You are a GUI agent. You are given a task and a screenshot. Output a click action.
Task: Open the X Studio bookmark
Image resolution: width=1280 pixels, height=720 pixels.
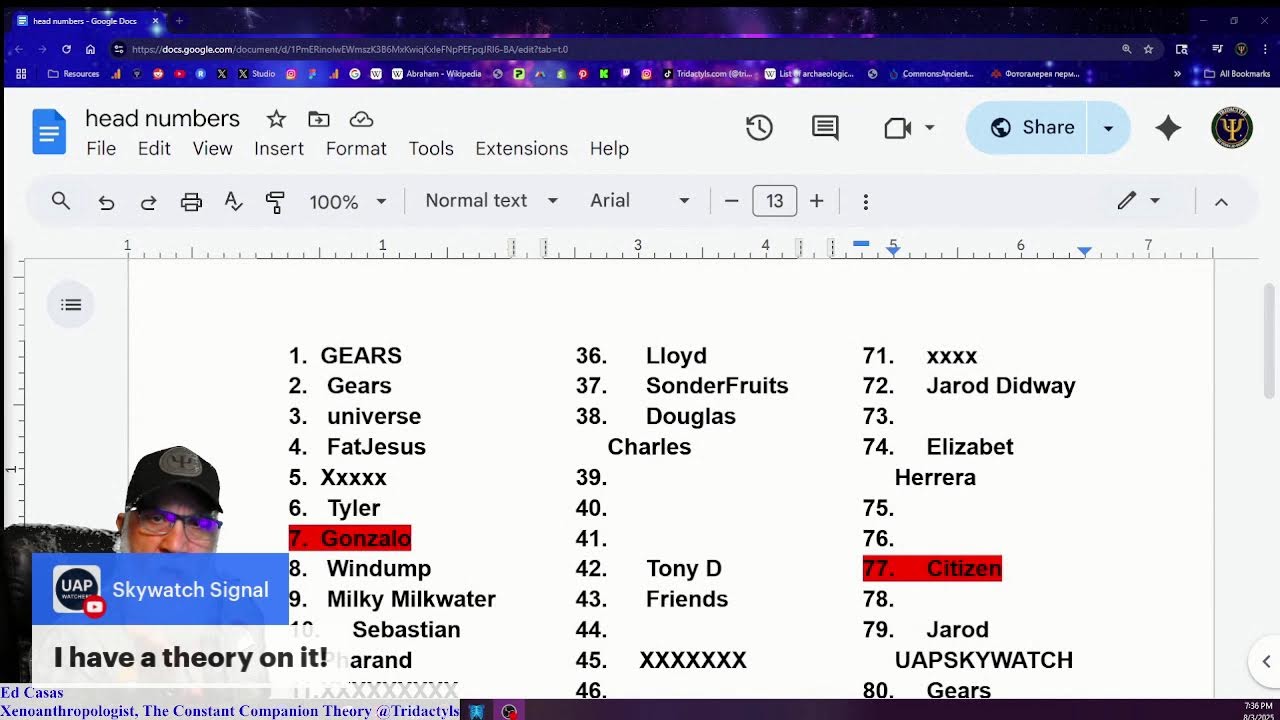(255, 74)
